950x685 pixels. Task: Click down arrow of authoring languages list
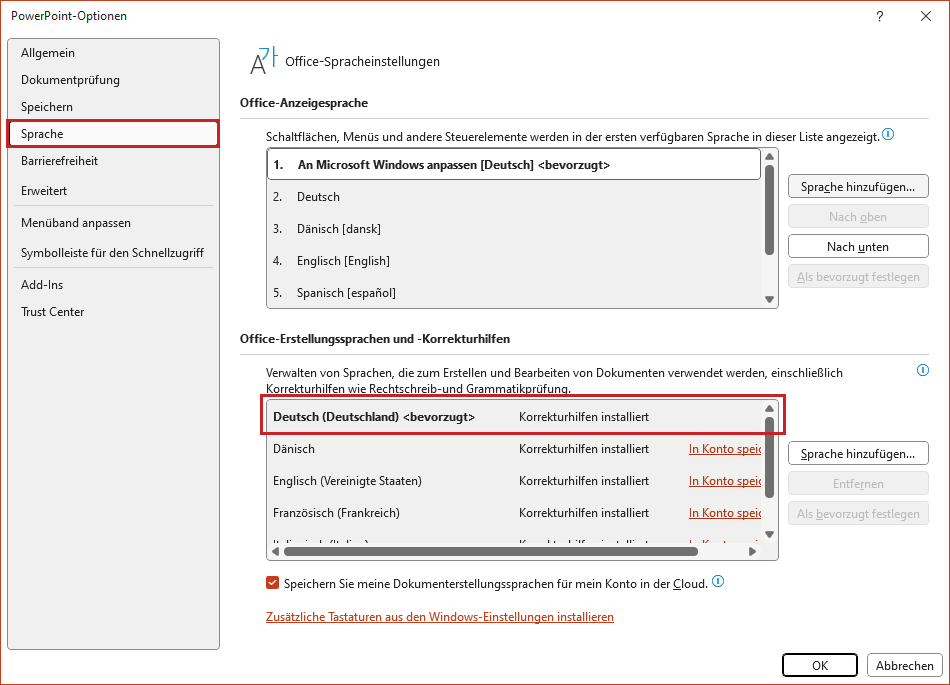[769, 534]
